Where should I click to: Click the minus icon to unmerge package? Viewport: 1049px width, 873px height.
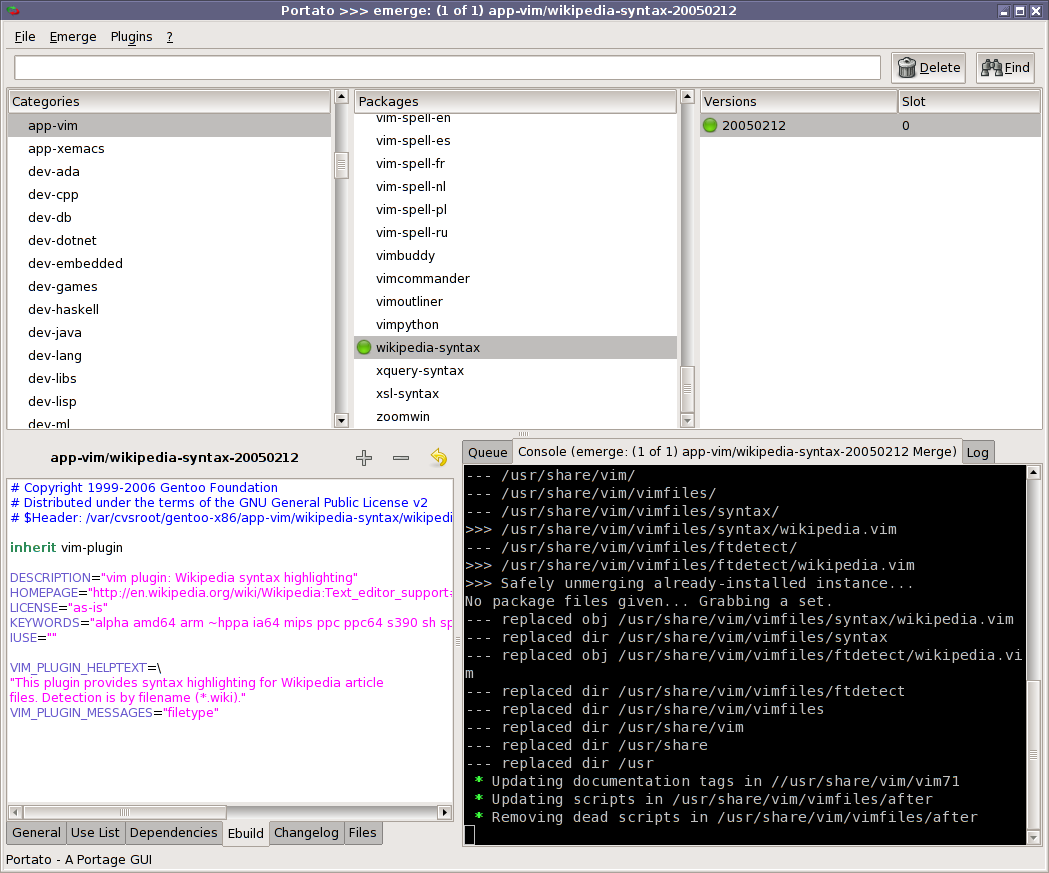pyautogui.click(x=401, y=458)
